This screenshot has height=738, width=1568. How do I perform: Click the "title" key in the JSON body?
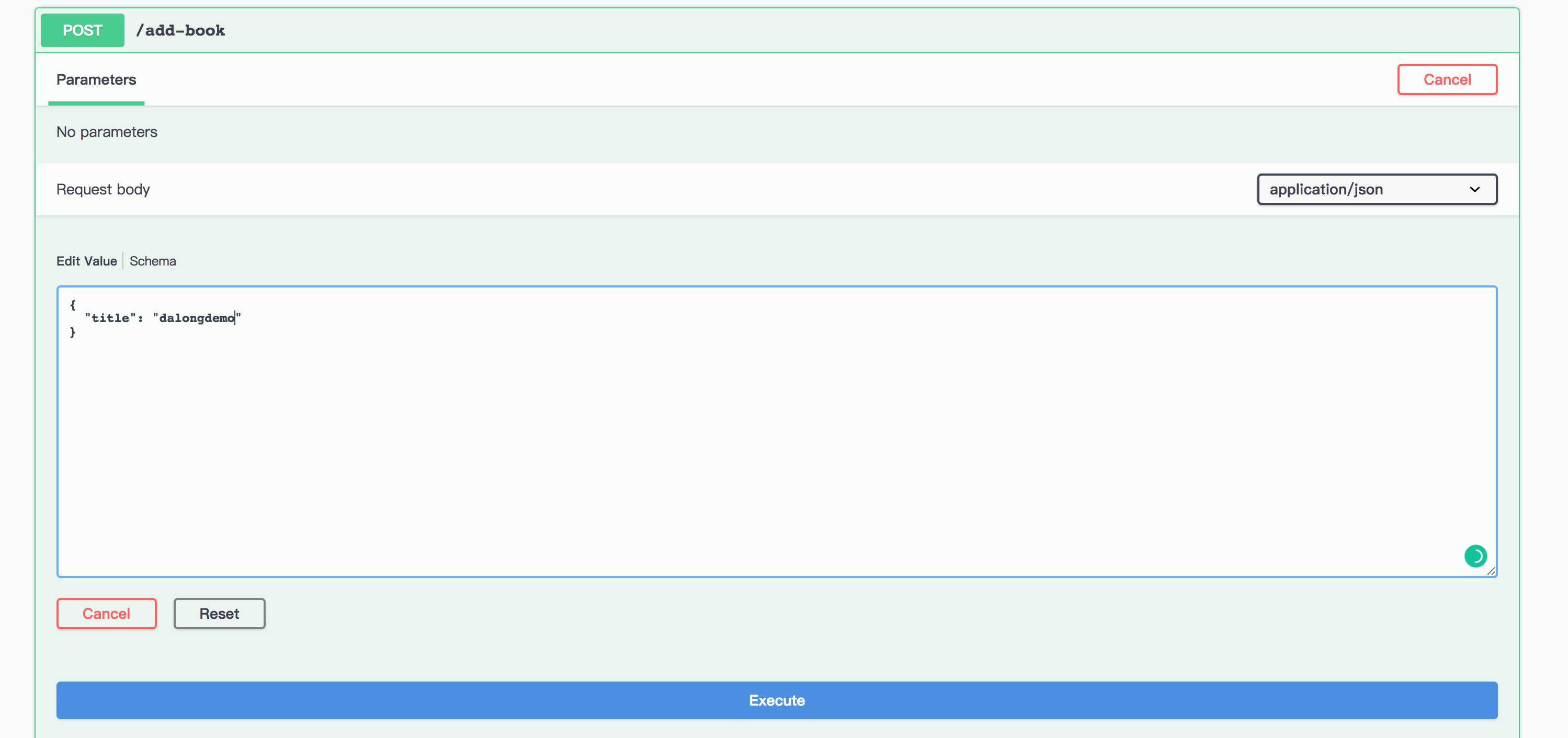110,318
